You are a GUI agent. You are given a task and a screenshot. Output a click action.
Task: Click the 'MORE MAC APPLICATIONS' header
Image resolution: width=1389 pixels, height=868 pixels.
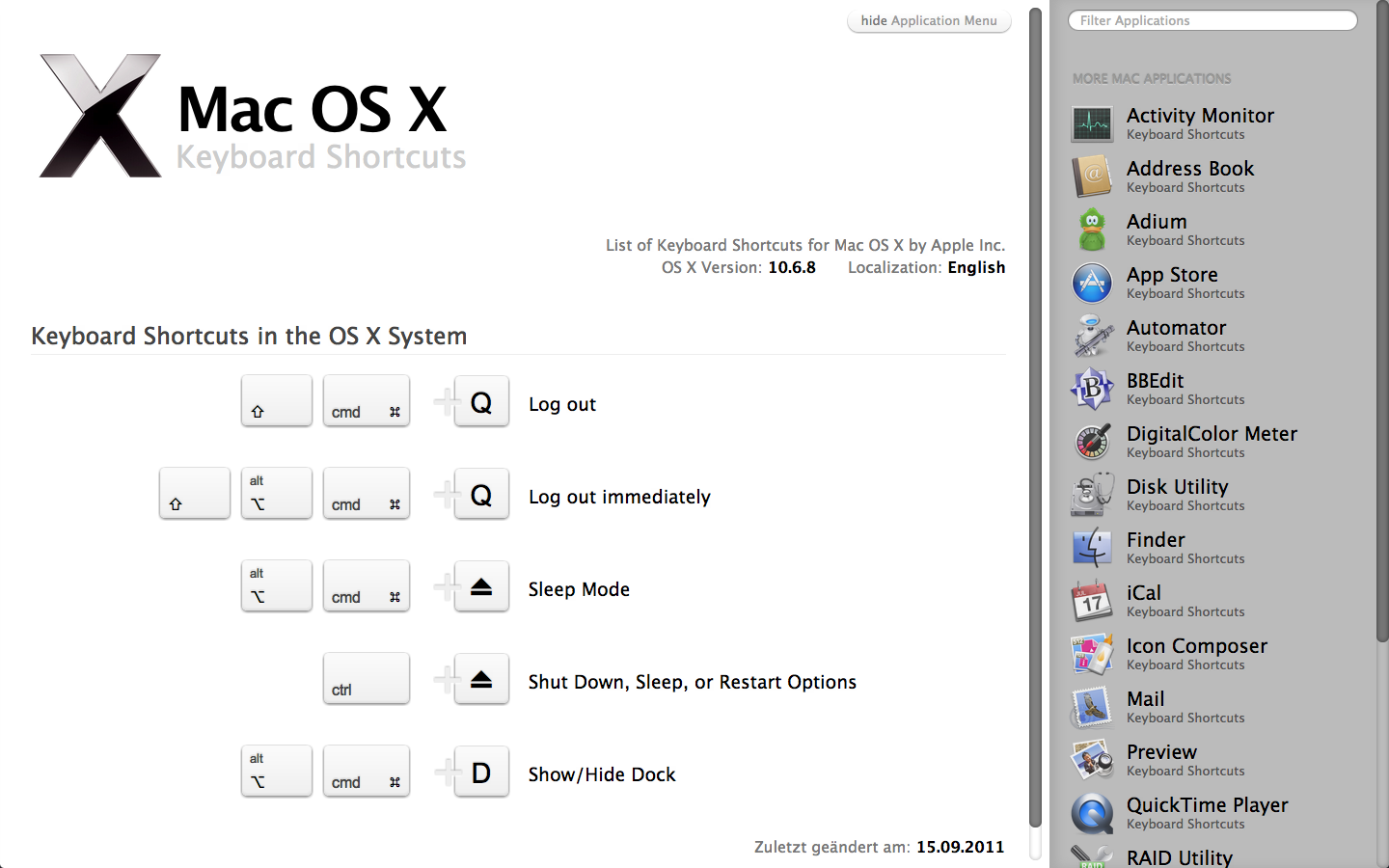click(x=1152, y=78)
